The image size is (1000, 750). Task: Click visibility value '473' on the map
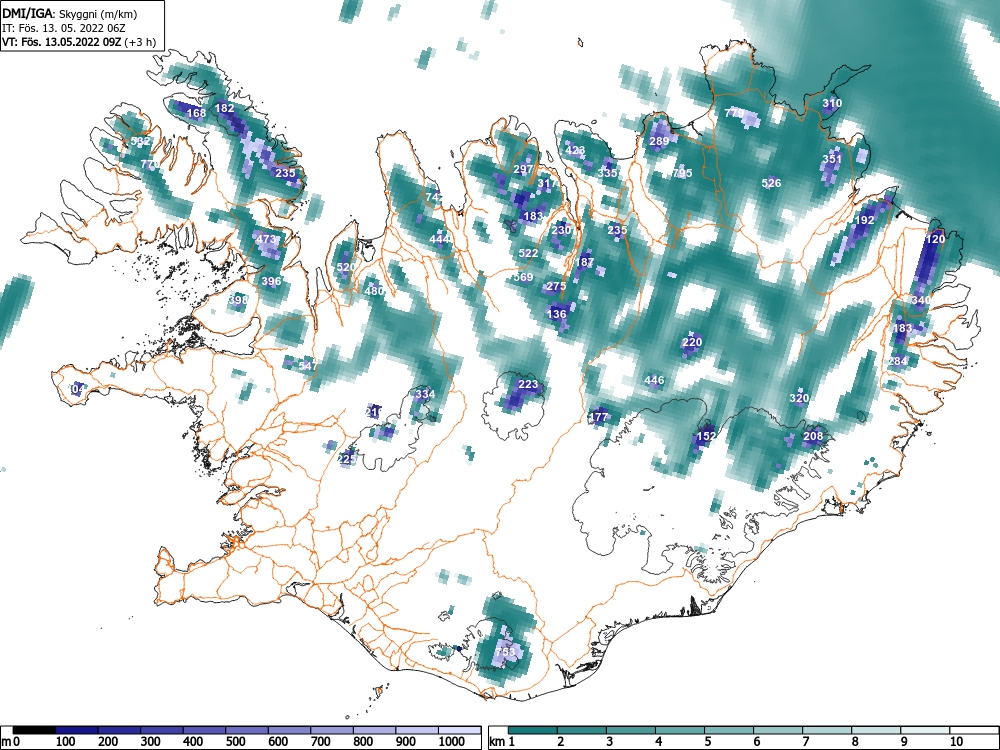266,240
